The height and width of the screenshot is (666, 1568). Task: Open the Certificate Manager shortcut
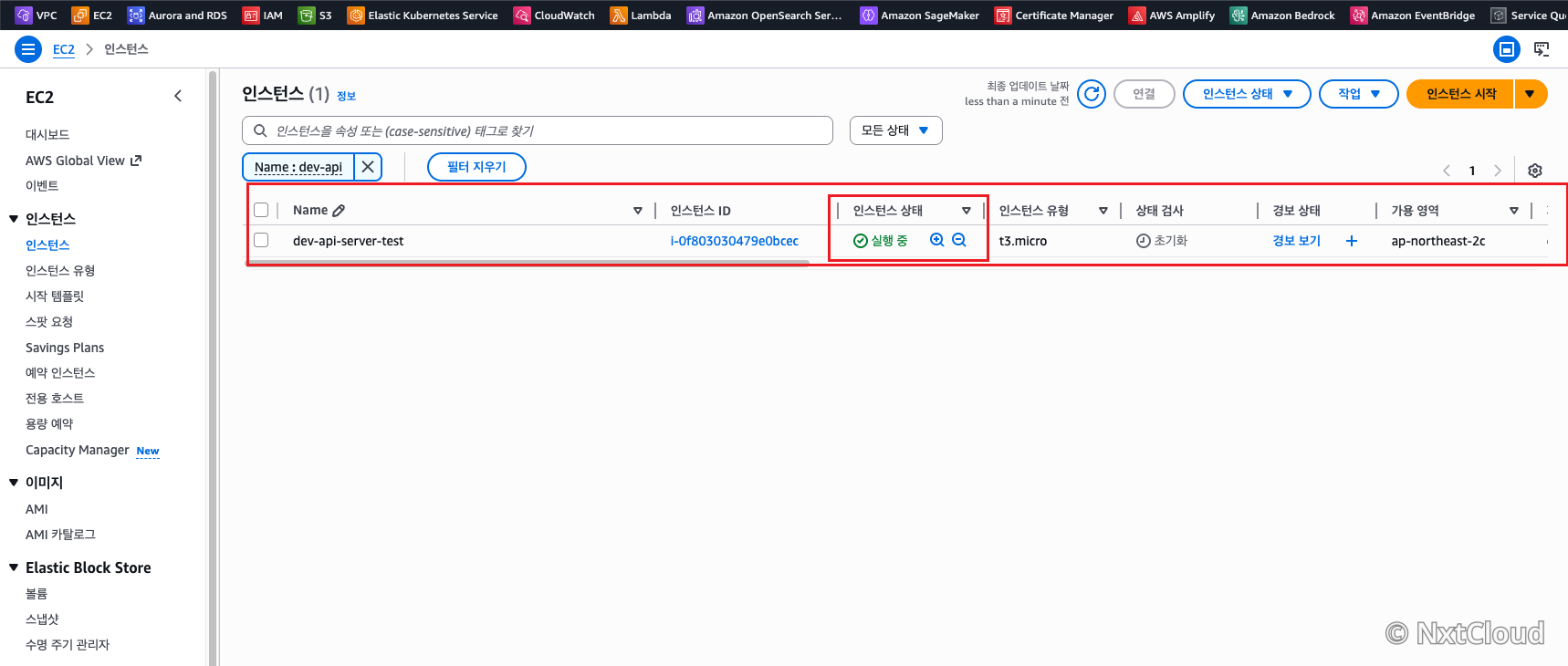pyautogui.click(x=1054, y=15)
